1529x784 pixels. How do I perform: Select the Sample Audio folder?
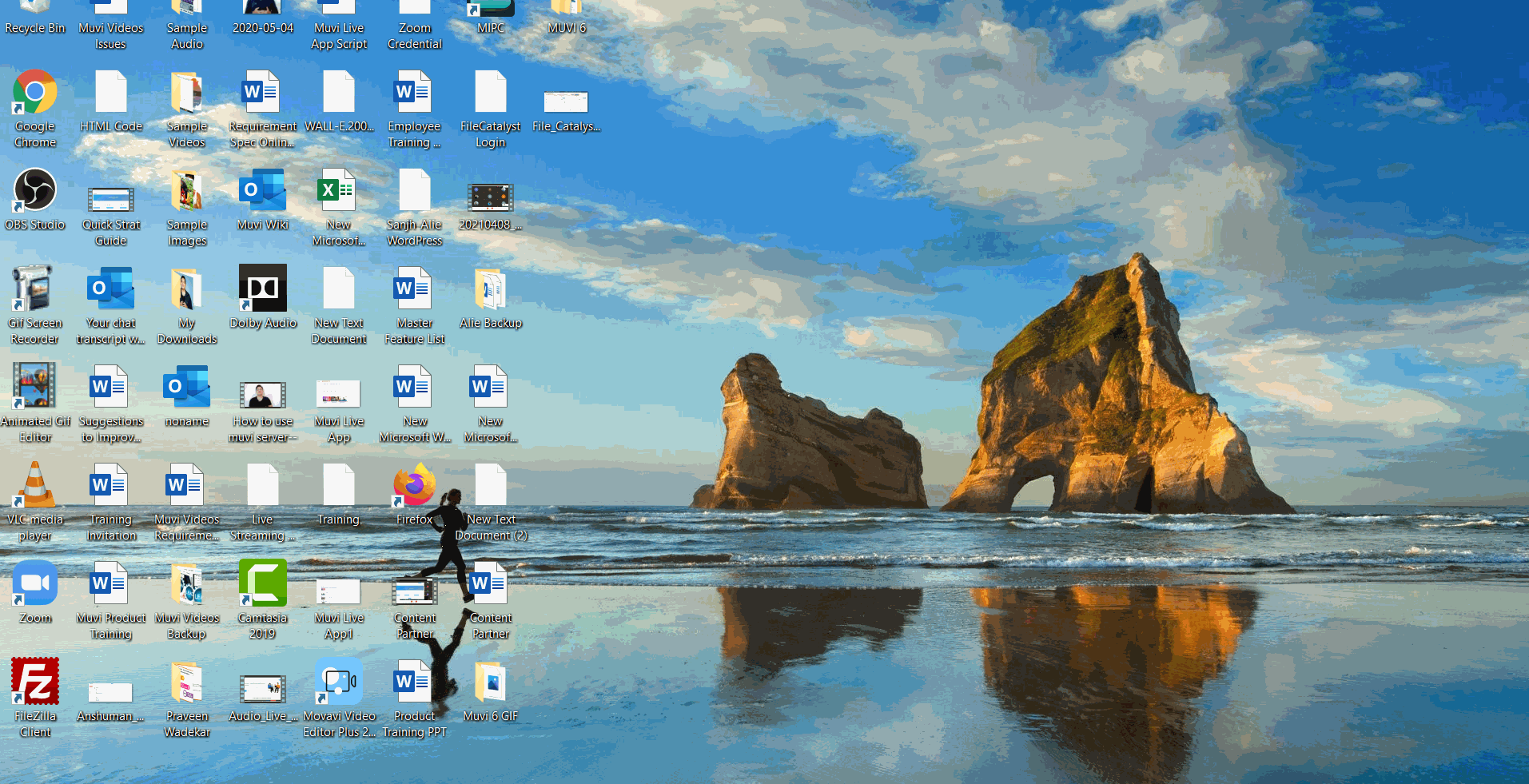click(x=187, y=27)
